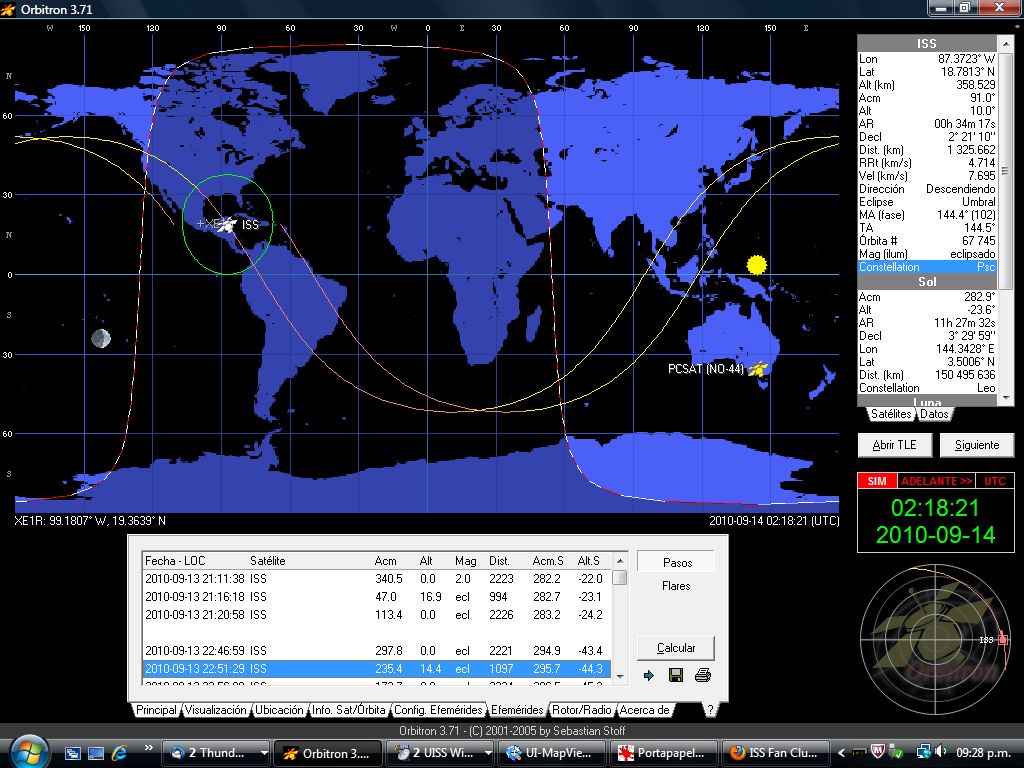Screen dimensions: 1024x768
Task: Click the Calcular button
Action: tap(676, 648)
